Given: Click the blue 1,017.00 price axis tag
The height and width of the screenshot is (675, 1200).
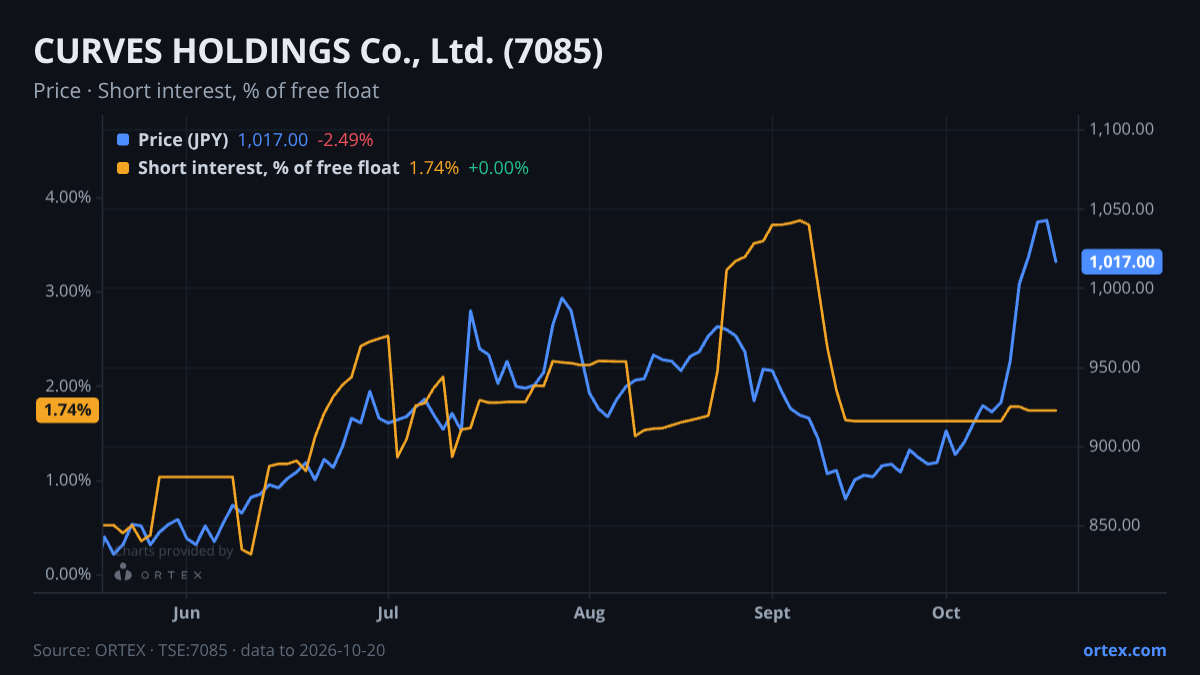Looking at the screenshot, I should (1122, 262).
